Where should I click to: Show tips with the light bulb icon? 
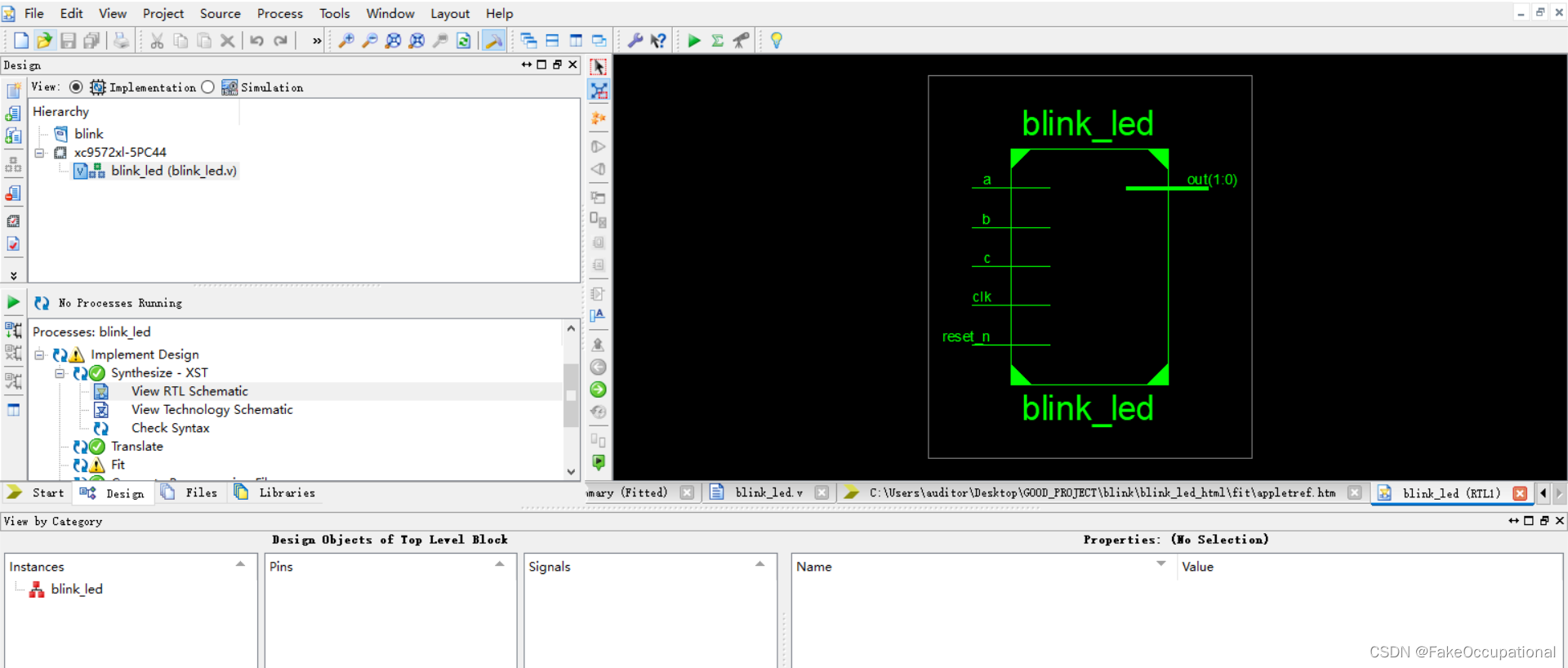point(776,41)
